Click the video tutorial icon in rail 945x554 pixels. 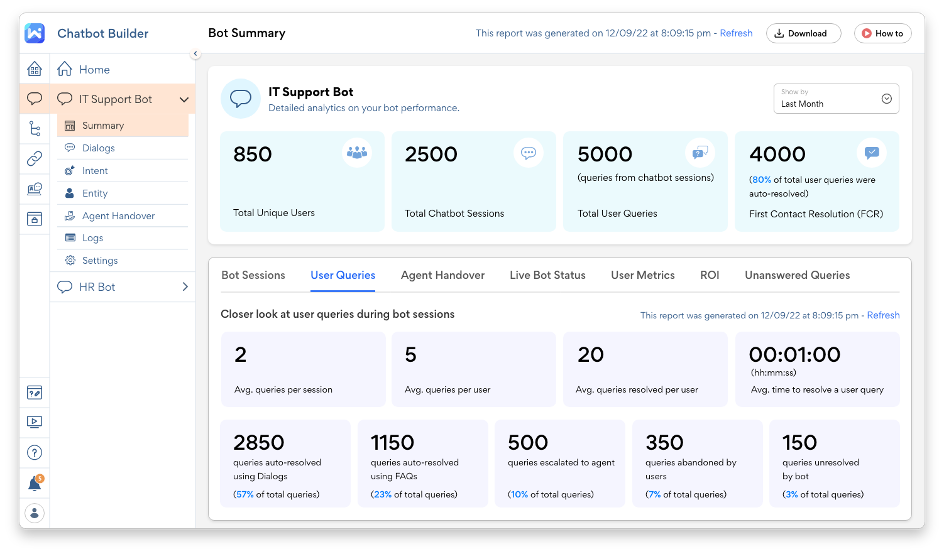(x=35, y=421)
